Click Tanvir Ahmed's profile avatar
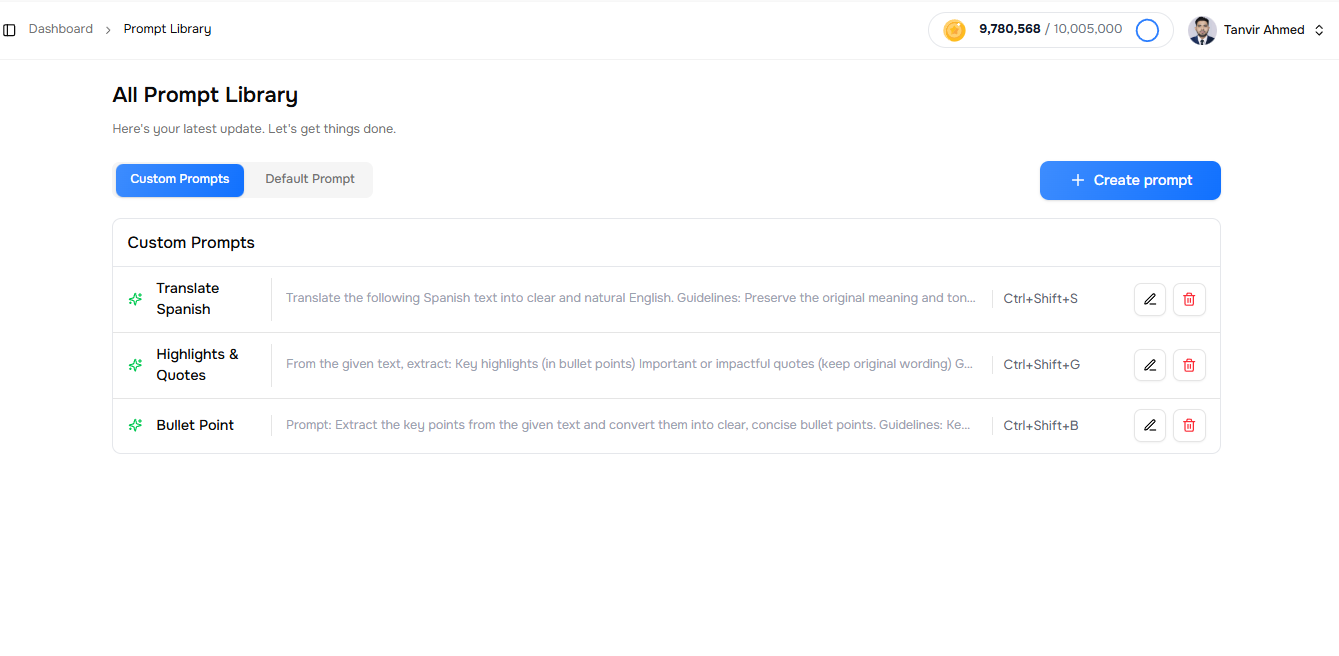The height and width of the screenshot is (656, 1339). coord(1202,30)
